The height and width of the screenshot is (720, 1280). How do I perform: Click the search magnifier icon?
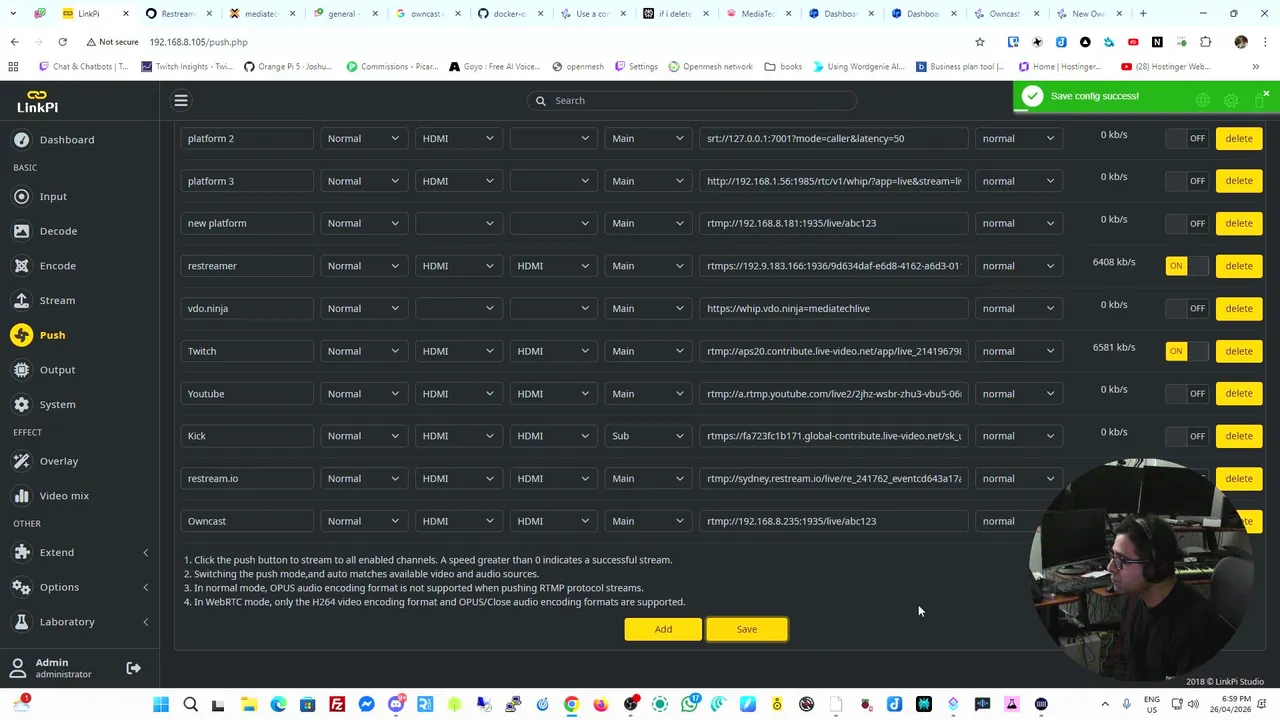coord(540,100)
